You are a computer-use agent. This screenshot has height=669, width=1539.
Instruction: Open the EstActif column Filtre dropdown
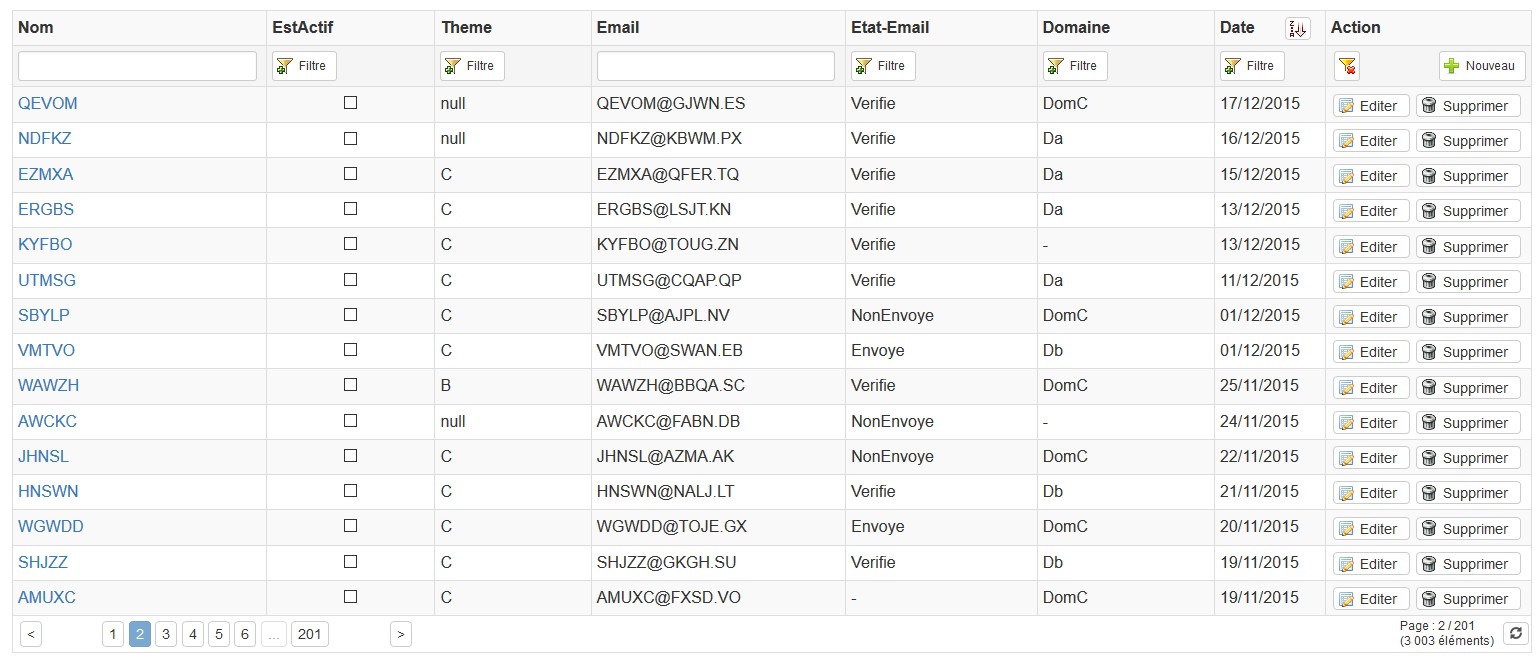[304, 66]
